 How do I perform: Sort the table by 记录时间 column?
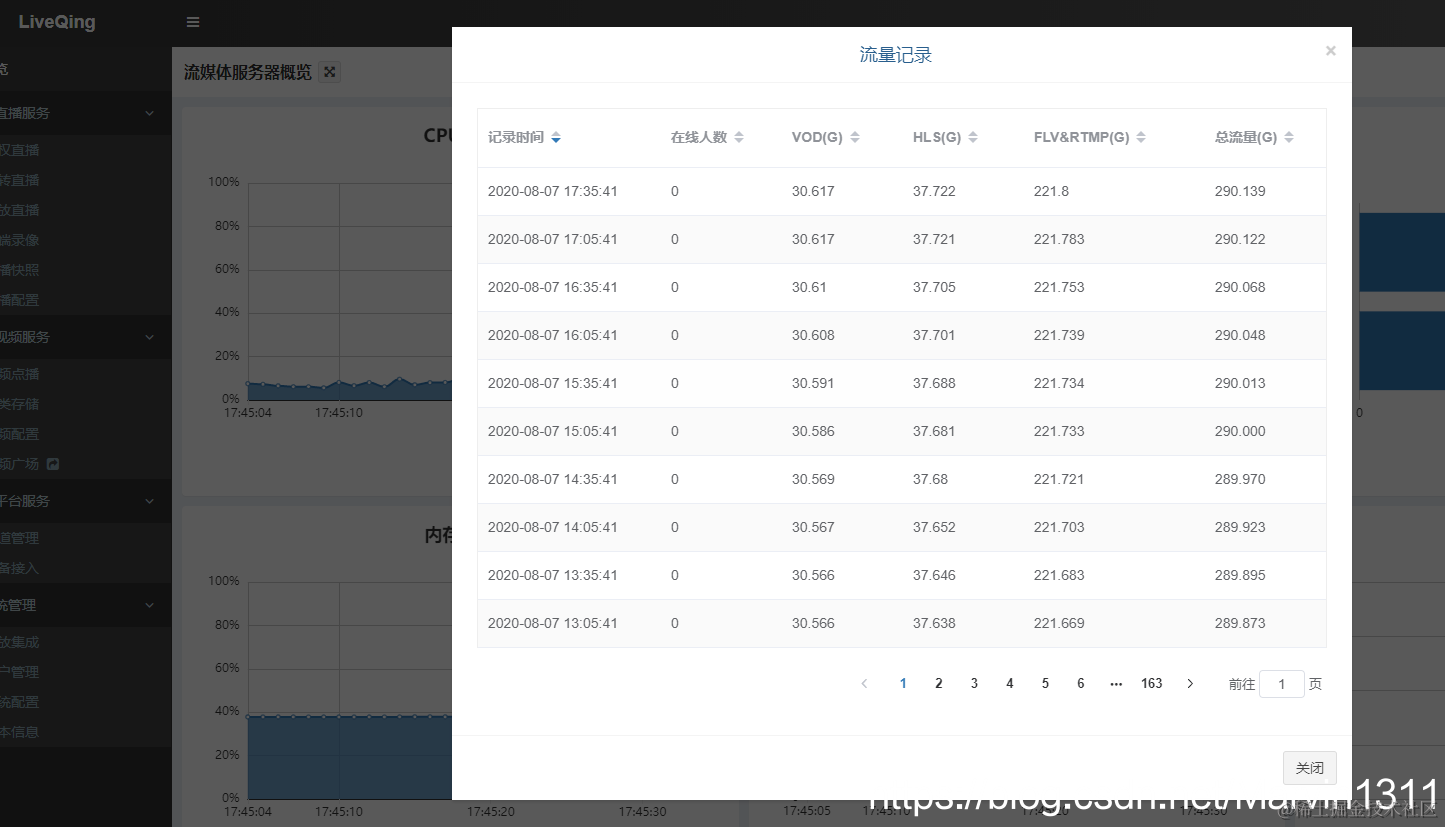click(556, 138)
